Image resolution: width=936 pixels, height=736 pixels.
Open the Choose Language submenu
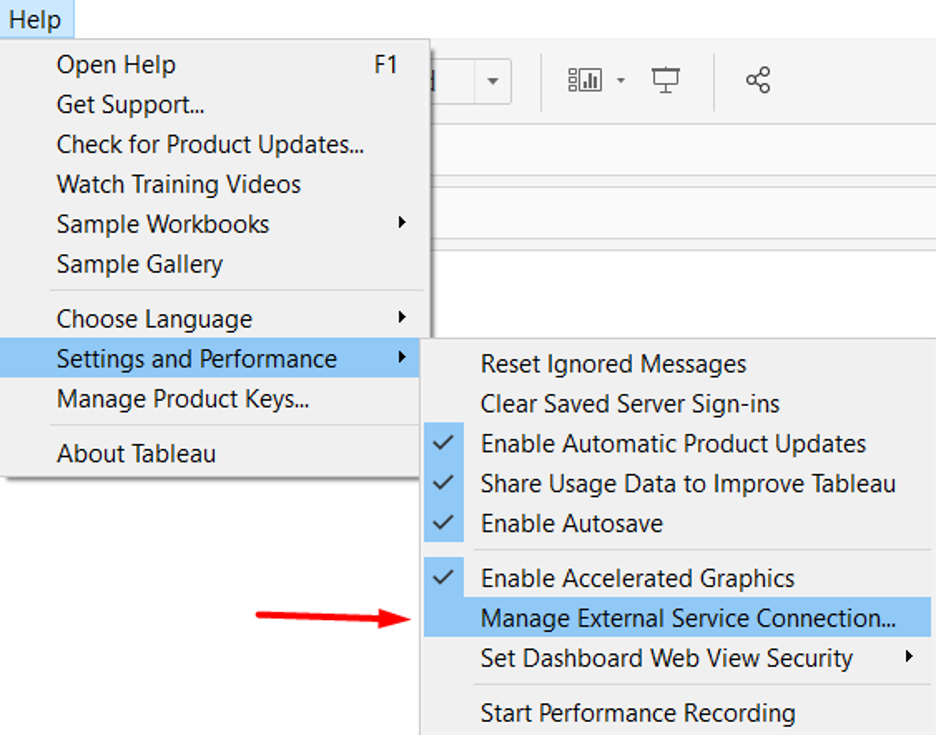(155, 318)
